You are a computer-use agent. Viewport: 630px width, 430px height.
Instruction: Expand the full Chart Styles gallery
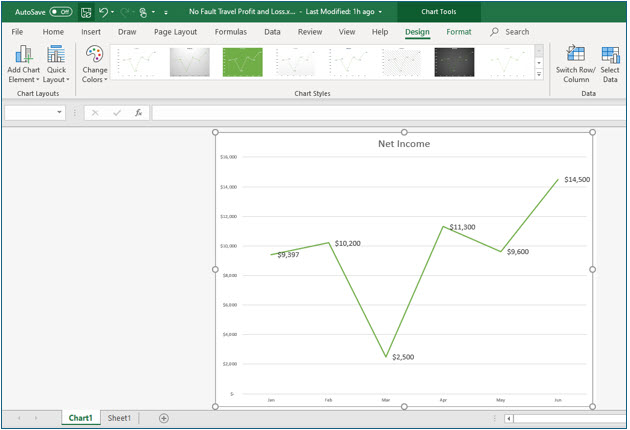pos(539,74)
